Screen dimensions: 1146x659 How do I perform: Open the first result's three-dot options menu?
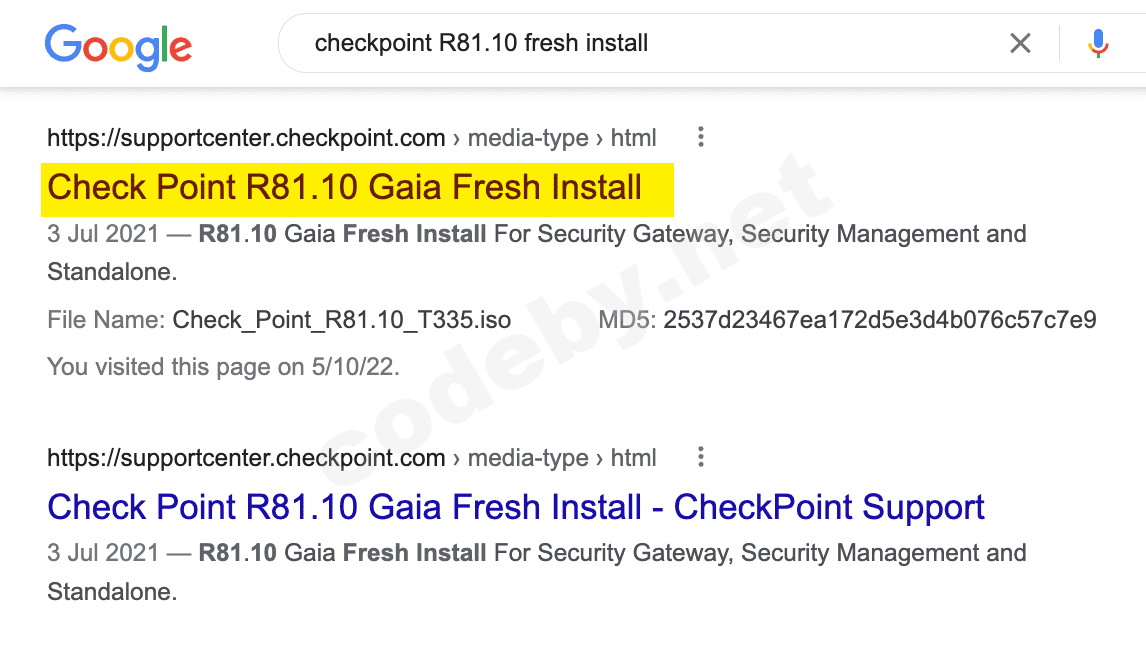pos(701,137)
